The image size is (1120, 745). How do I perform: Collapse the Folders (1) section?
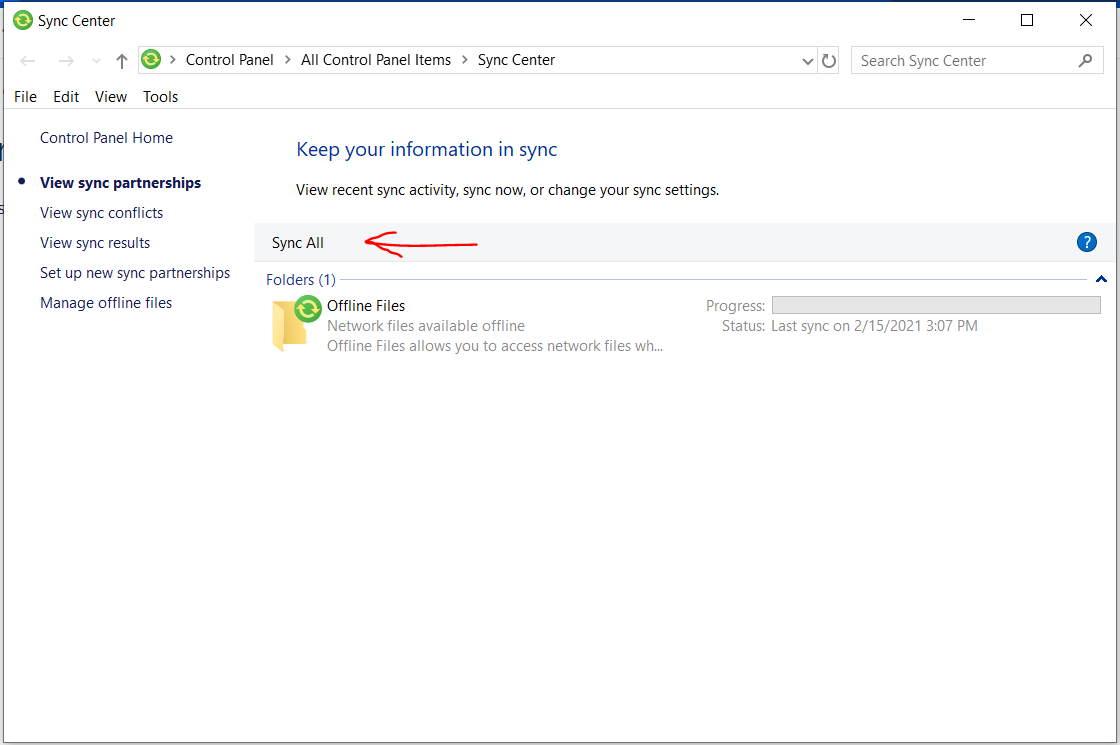coord(1101,279)
